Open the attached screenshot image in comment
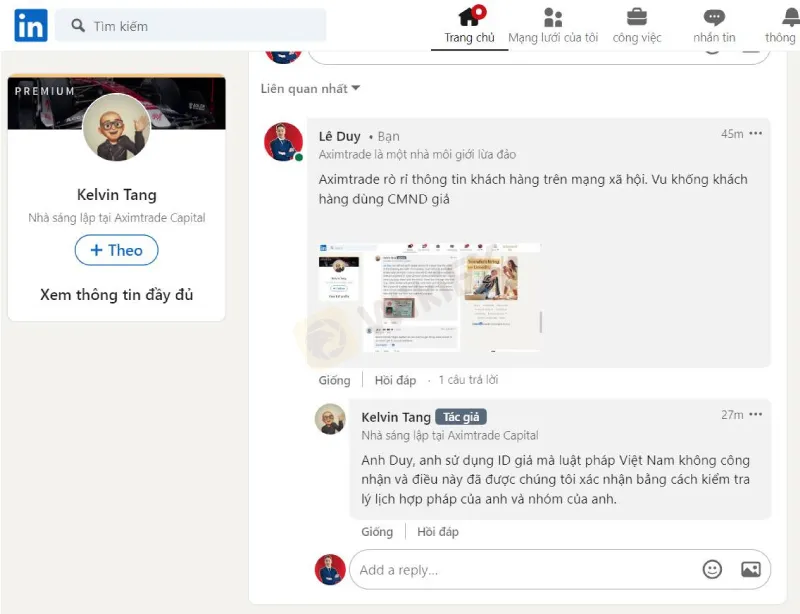This screenshot has height=614, width=800. coord(430,298)
